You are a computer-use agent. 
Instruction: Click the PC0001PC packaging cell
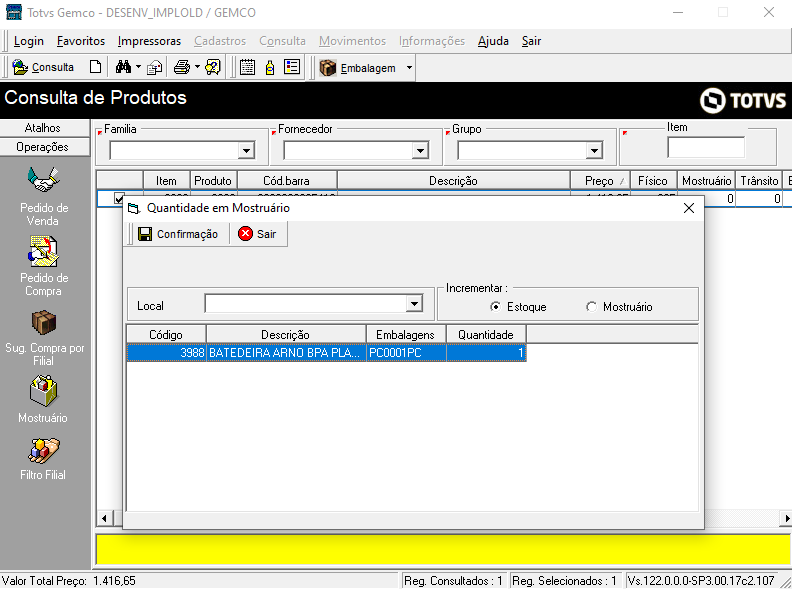(x=406, y=353)
